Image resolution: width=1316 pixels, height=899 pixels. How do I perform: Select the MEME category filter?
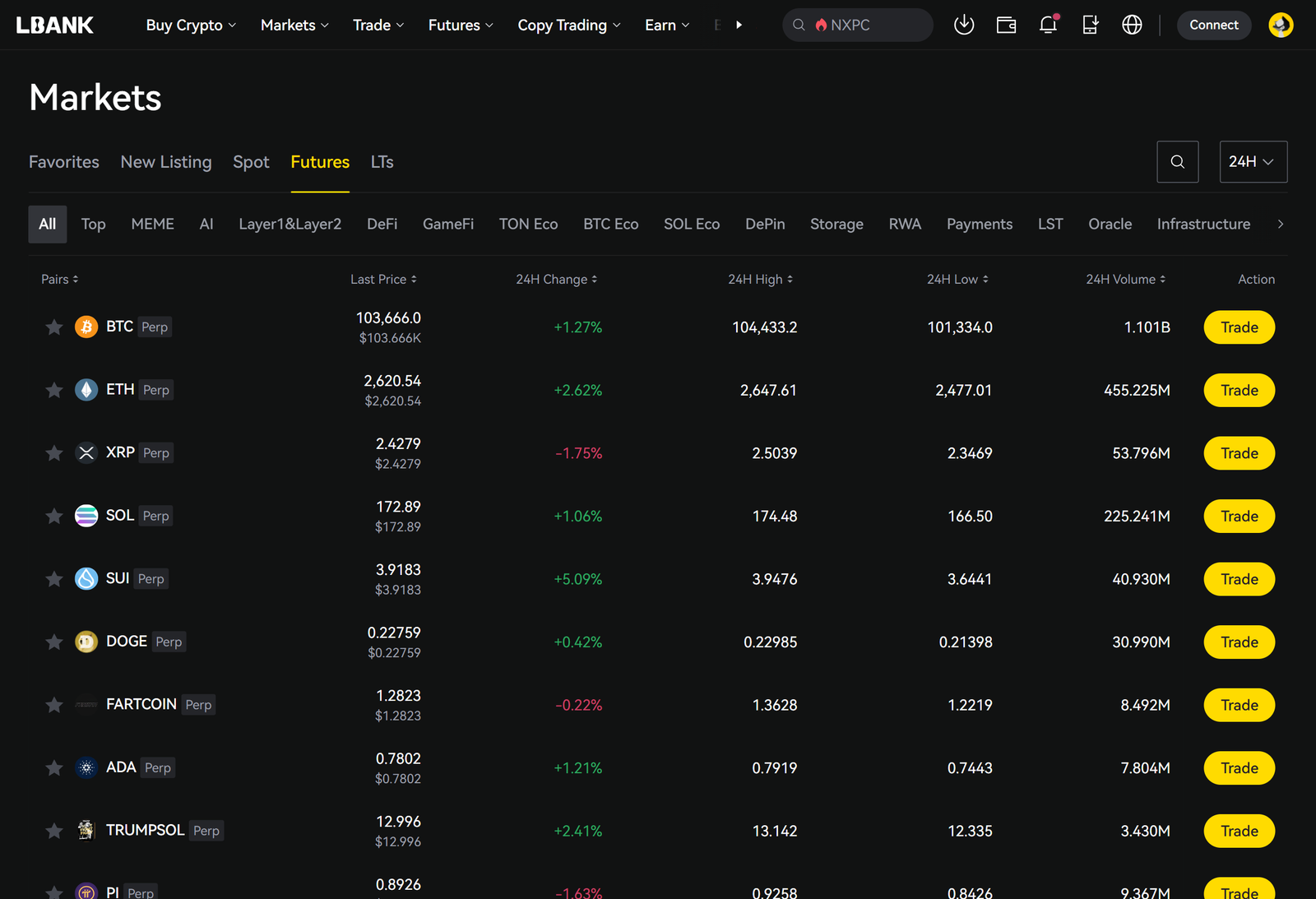click(x=152, y=224)
